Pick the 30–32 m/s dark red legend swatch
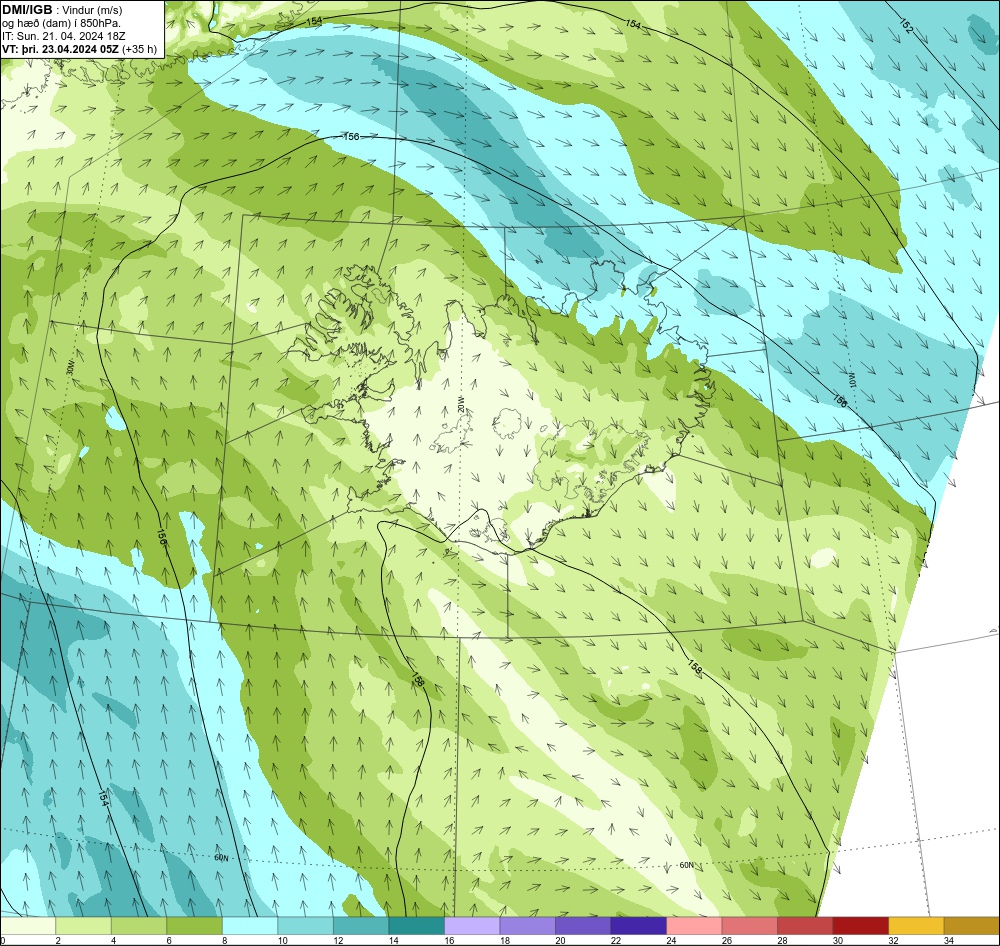1000x946 pixels. click(x=860, y=925)
